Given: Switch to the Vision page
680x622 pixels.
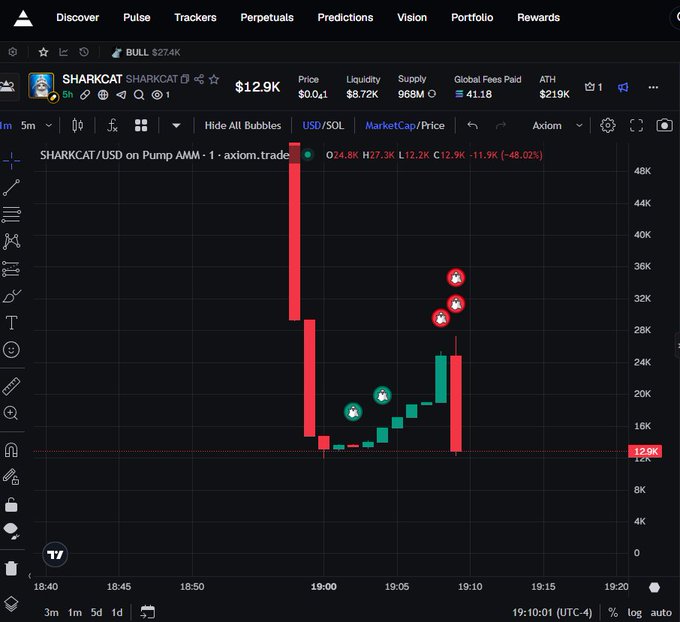Looking at the screenshot, I should [412, 18].
